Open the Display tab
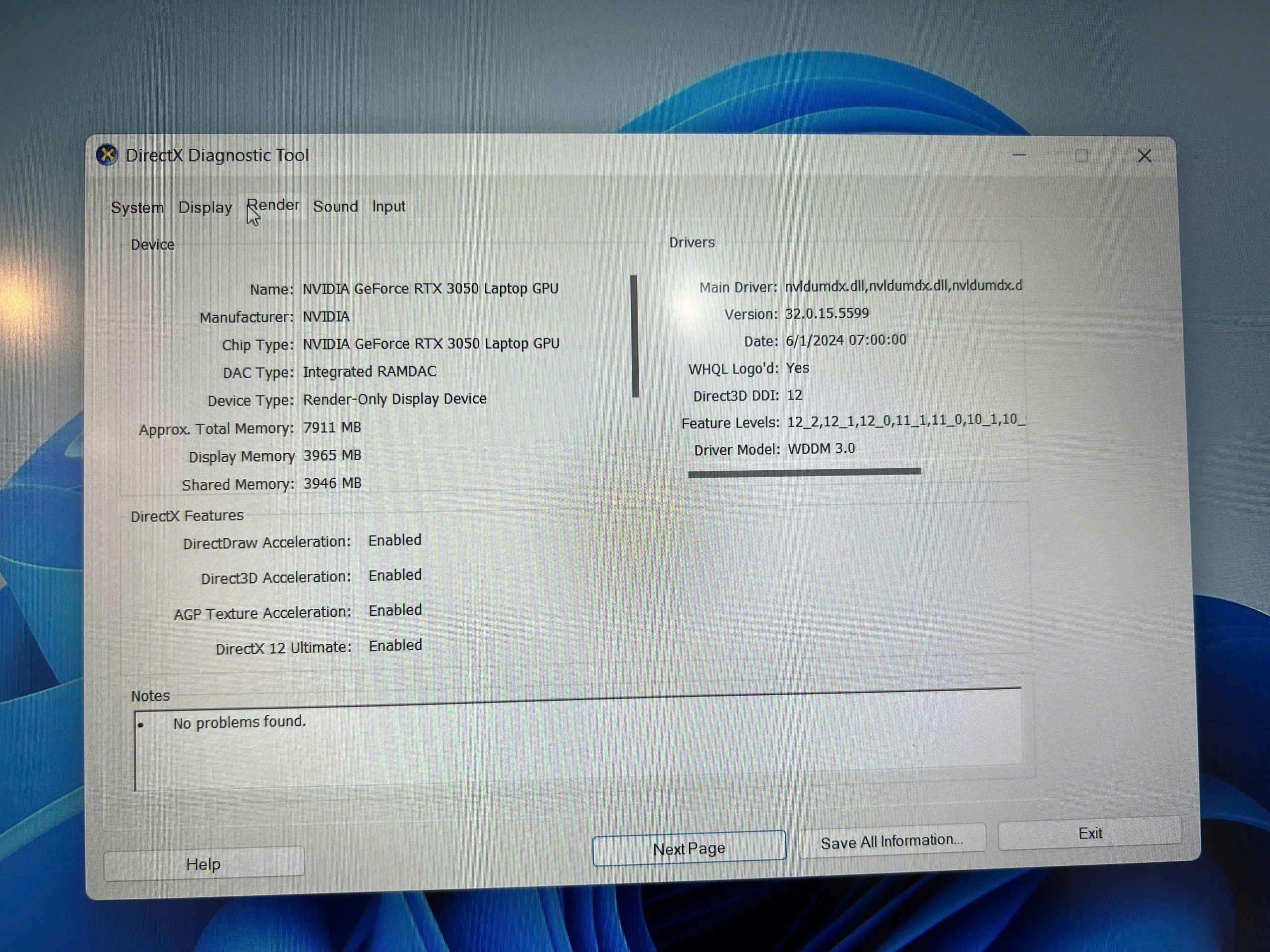This screenshot has width=1270, height=952. point(205,207)
